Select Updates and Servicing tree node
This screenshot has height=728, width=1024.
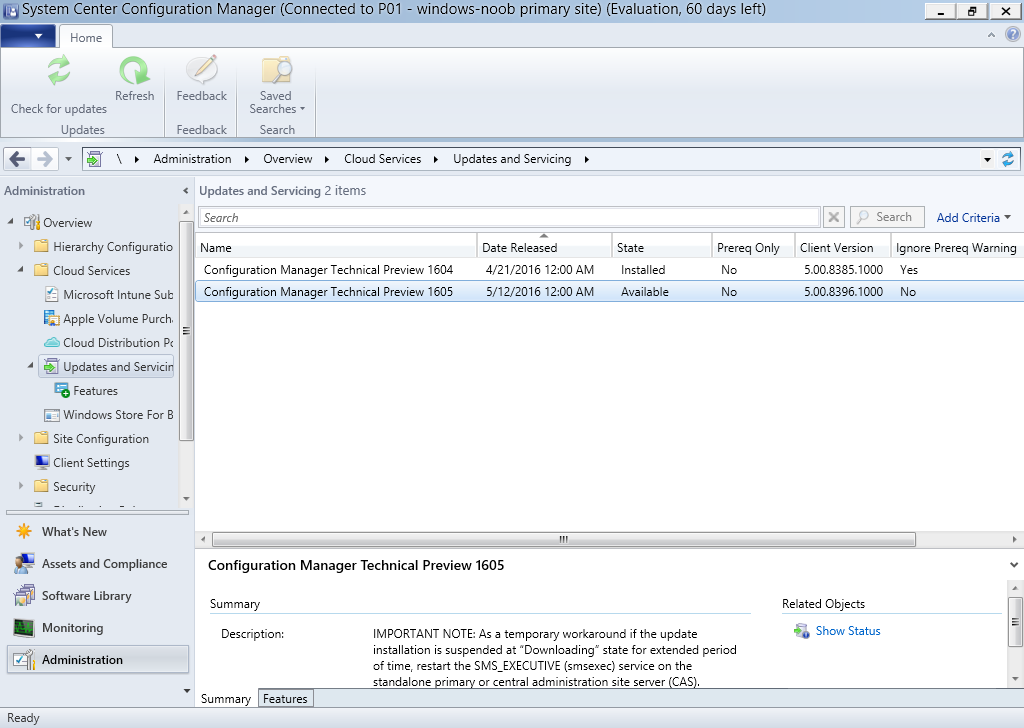pyautogui.click(x=108, y=367)
